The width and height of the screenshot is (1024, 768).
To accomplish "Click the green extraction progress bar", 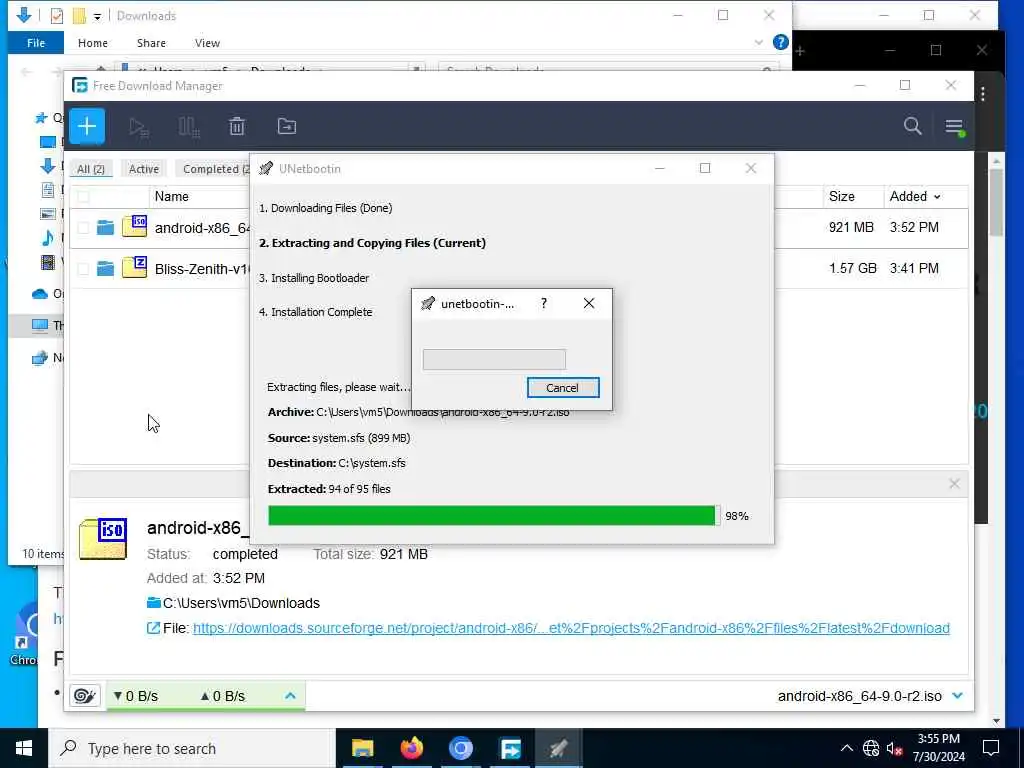I will pyautogui.click(x=494, y=515).
